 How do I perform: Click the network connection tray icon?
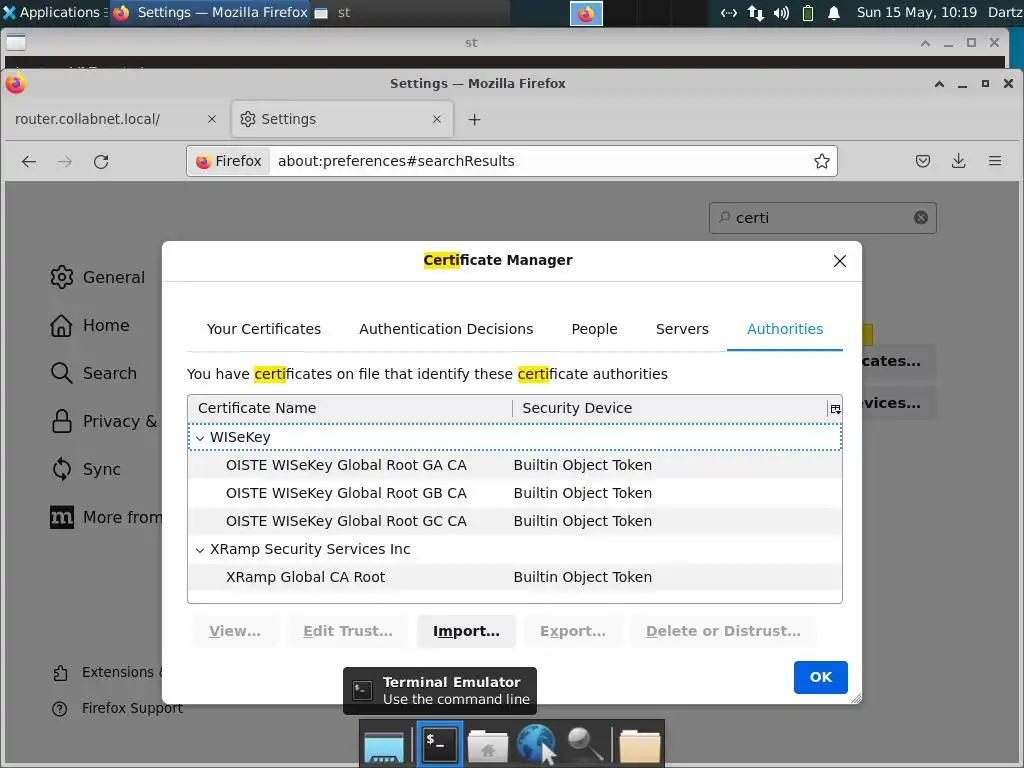tap(756, 13)
